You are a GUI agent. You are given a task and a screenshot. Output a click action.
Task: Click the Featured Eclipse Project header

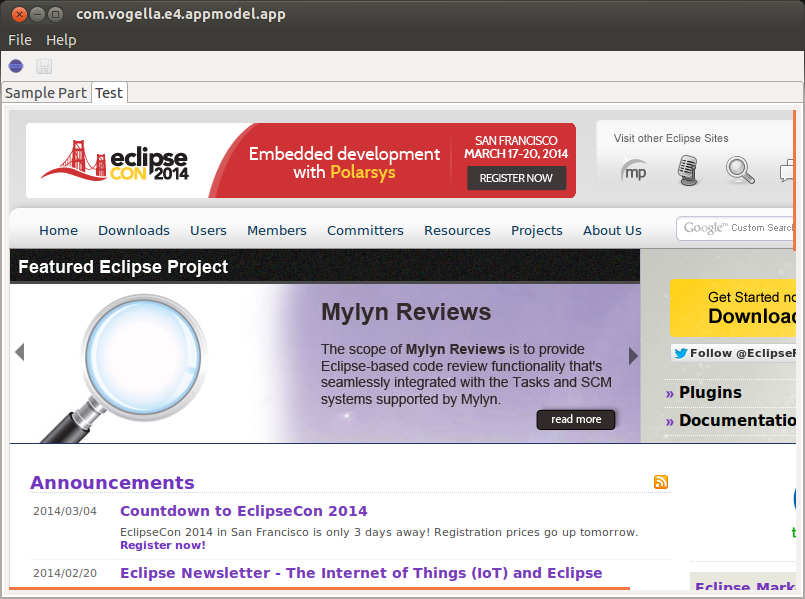pyautogui.click(x=123, y=267)
